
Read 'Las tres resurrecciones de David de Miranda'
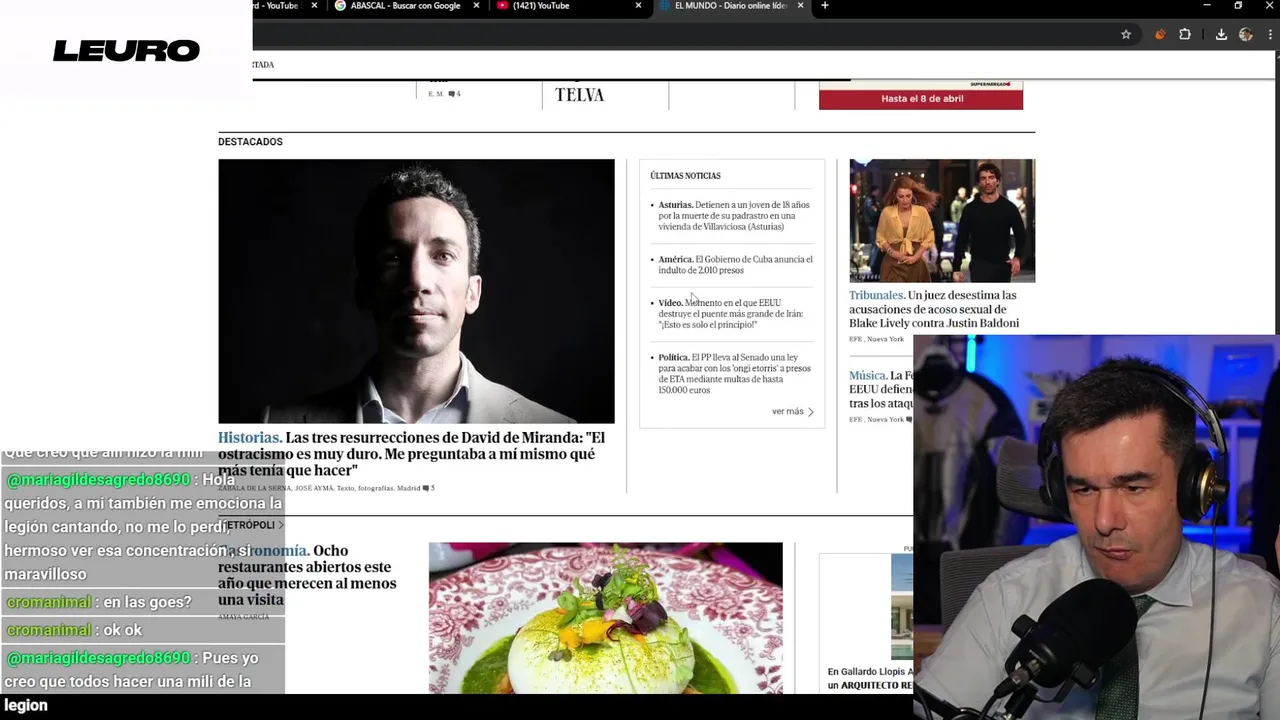(x=412, y=454)
